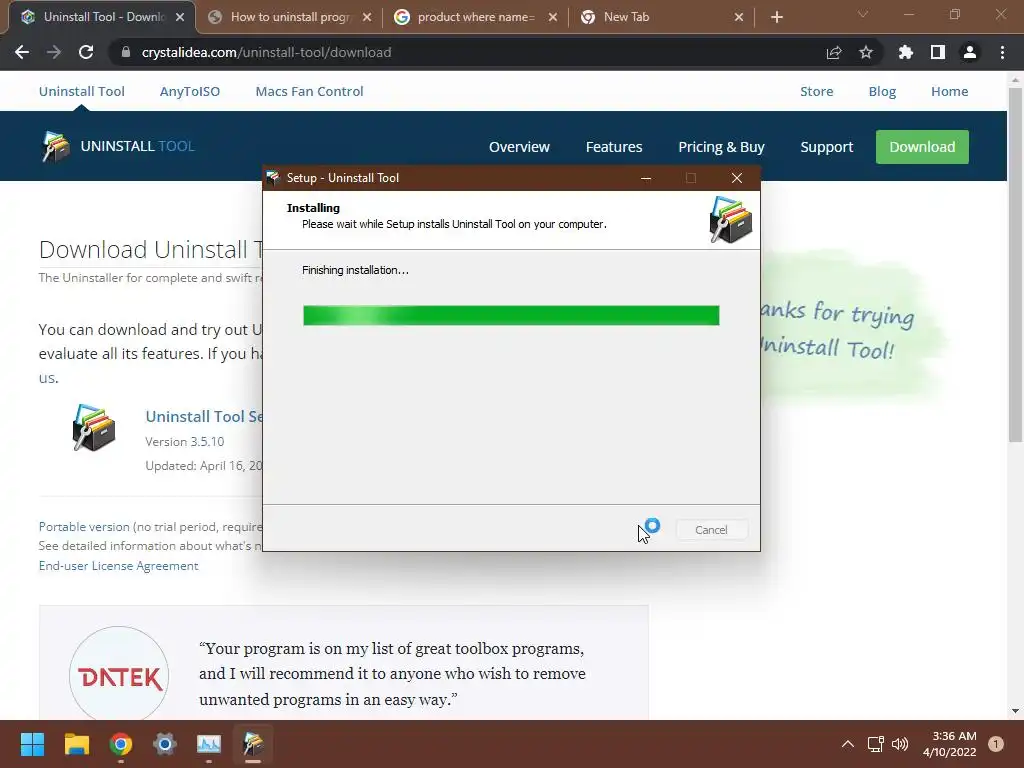Click the Uninstall Tool box icon in setup header
The width and height of the screenshot is (1024, 768).
click(x=730, y=220)
